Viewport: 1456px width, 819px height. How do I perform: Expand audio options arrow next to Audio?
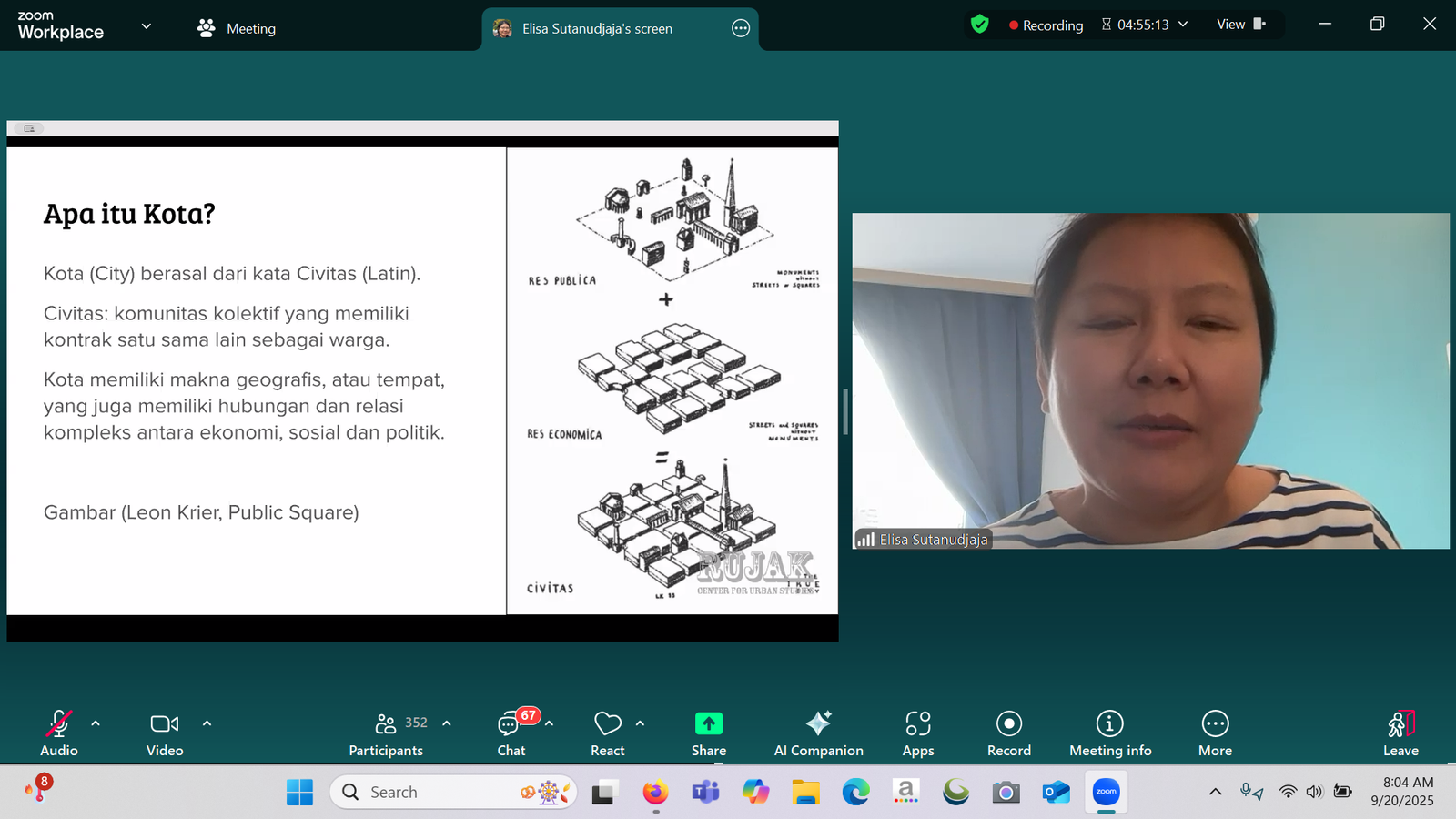tap(96, 723)
